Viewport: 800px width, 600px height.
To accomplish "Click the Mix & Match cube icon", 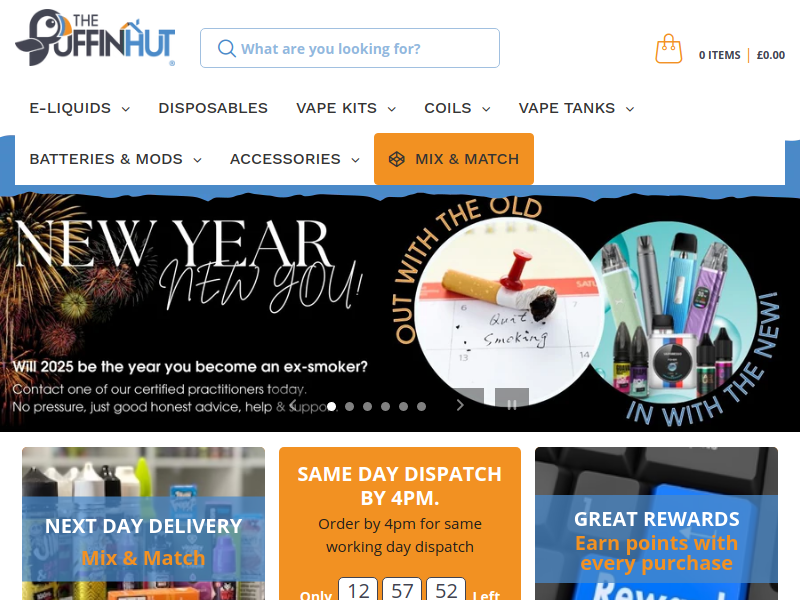I will coord(396,159).
